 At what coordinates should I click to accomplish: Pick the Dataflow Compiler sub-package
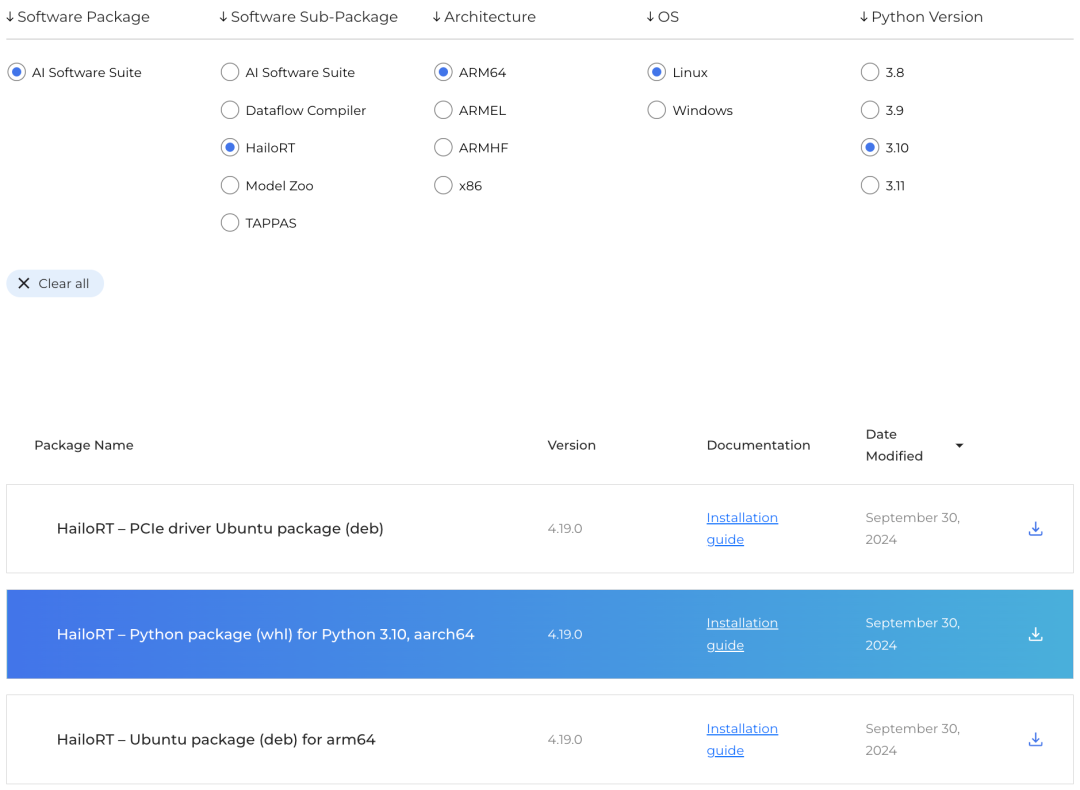[230, 110]
